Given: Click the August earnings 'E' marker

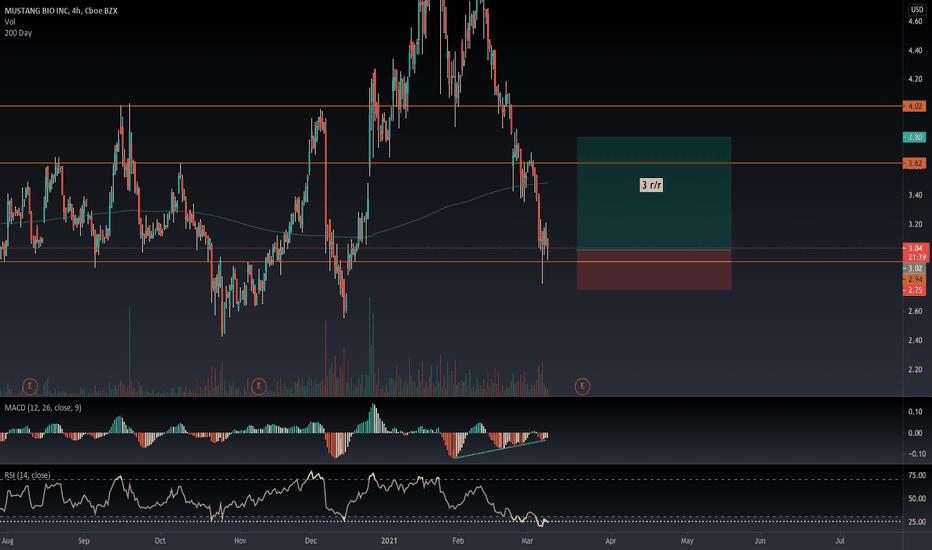Looking at the screenshot, I should 30,386.
